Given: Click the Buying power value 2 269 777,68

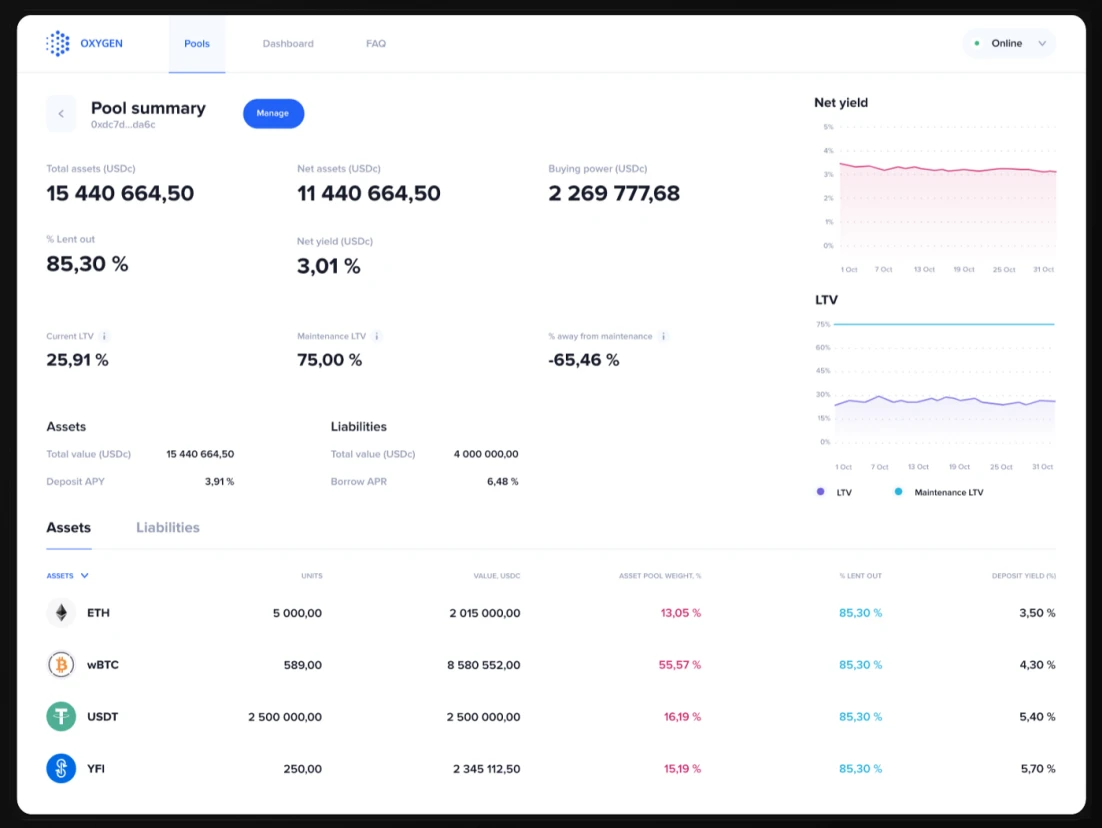Looking at the screenshot, I should tap(614, 193).
